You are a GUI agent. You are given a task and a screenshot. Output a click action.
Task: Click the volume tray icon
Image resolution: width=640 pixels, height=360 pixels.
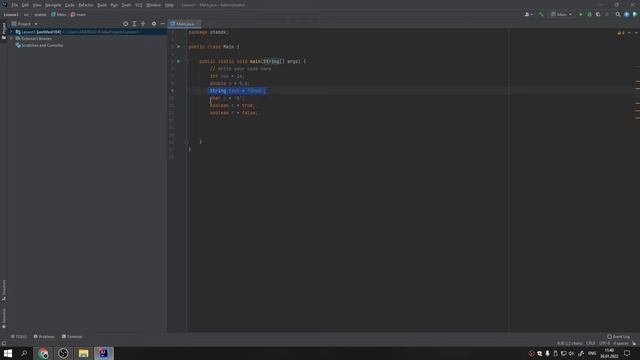point(571,353)
